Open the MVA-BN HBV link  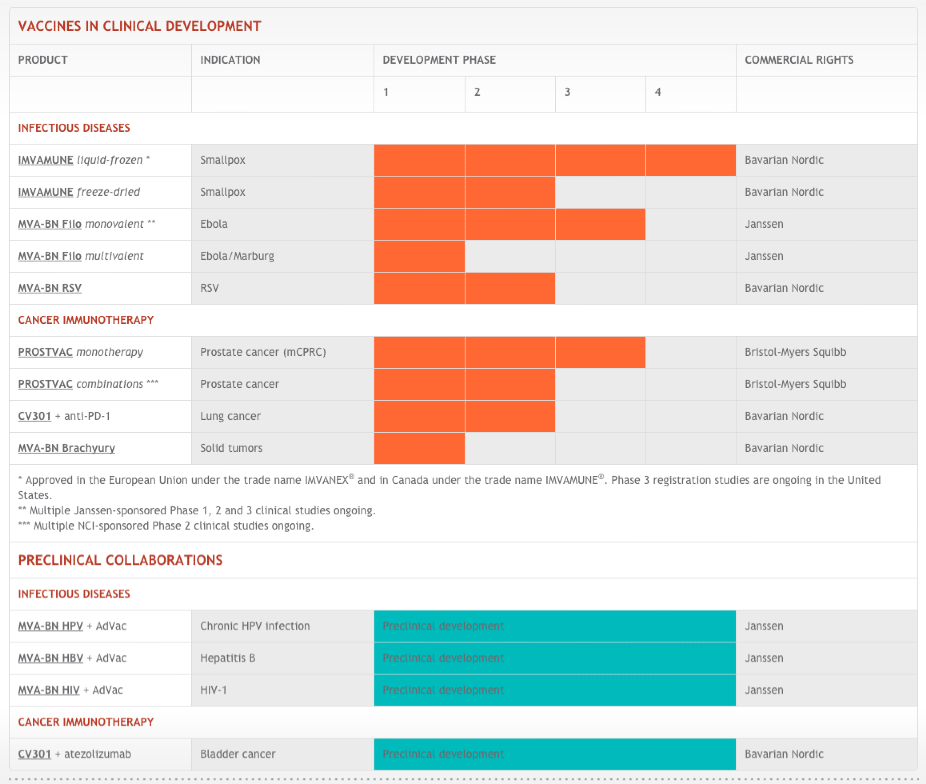click(50, 658)
